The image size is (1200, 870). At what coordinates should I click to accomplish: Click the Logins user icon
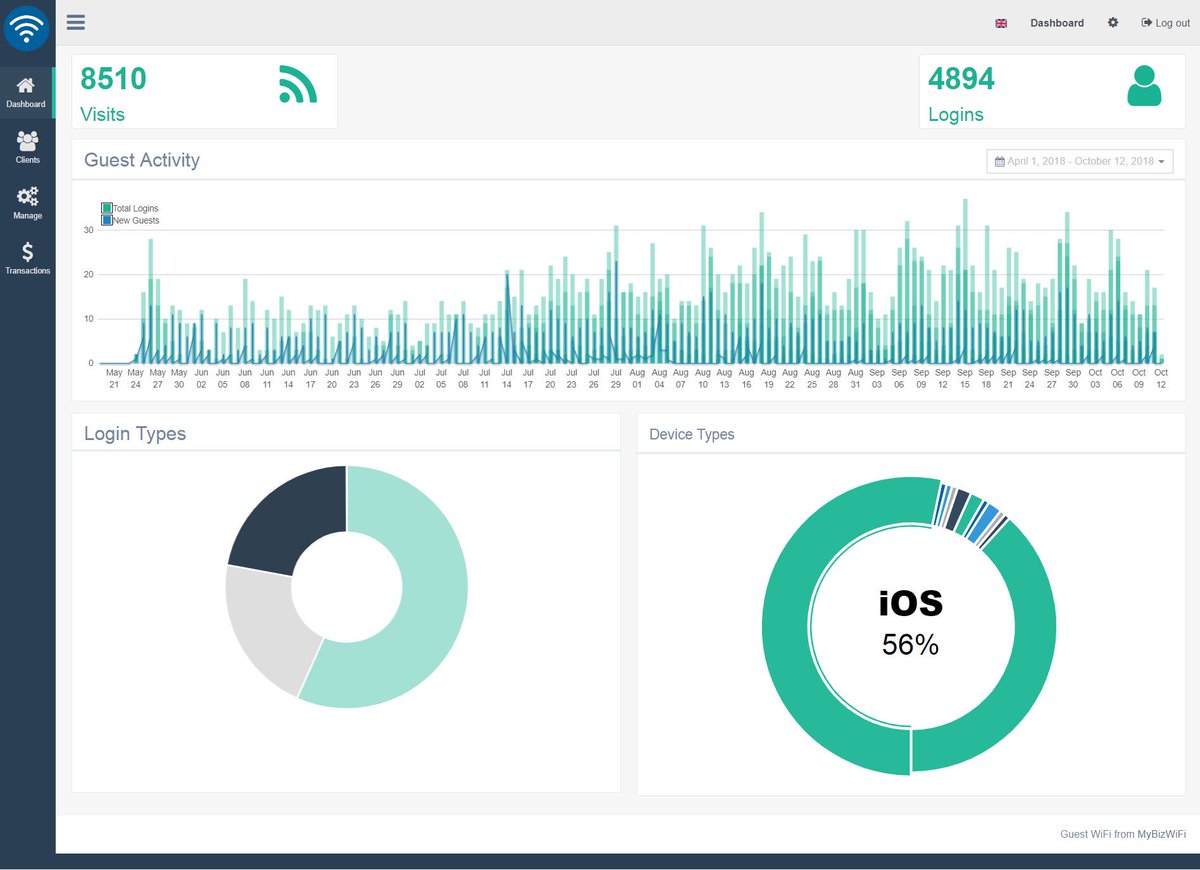tap(1144, 86)
